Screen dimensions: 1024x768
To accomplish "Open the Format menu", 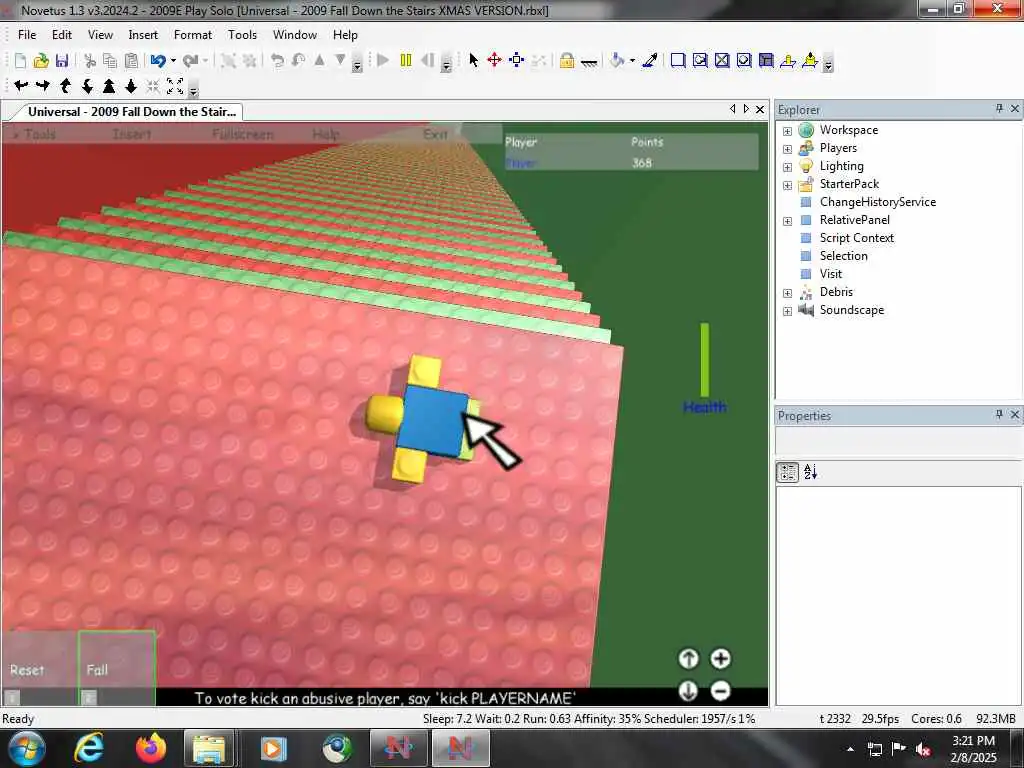I will 193,35.
